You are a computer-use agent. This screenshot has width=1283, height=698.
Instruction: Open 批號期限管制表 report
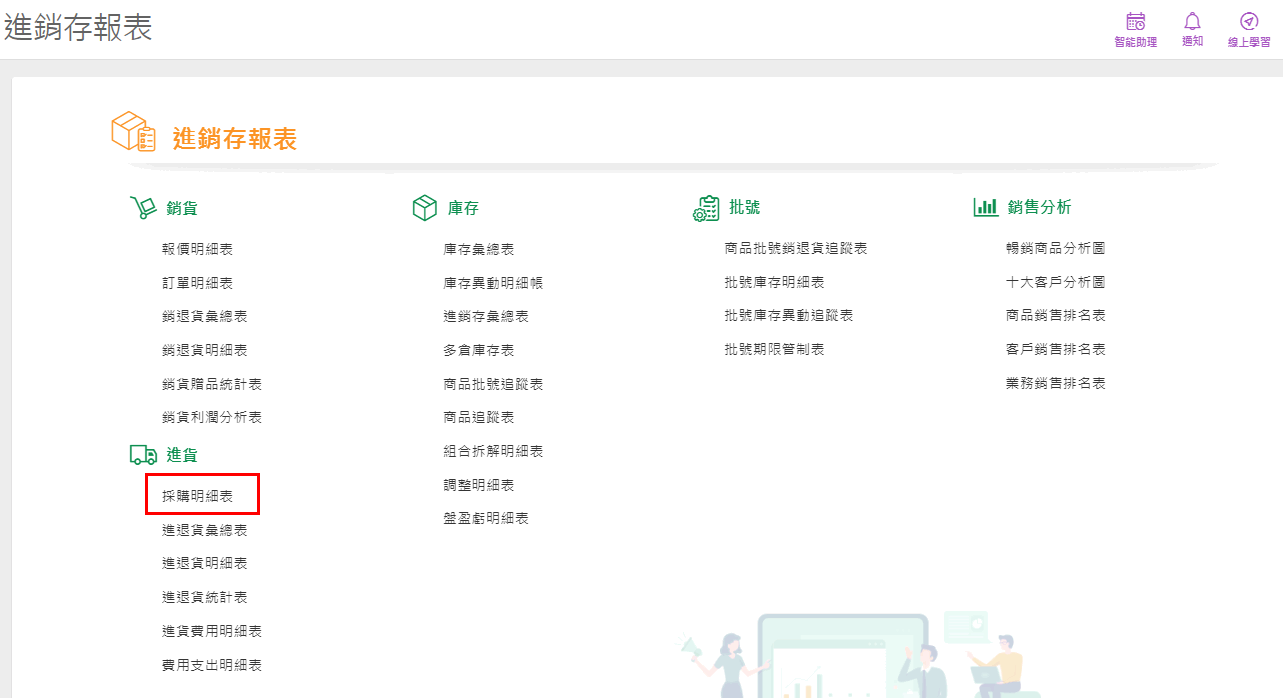click(775, 349)
